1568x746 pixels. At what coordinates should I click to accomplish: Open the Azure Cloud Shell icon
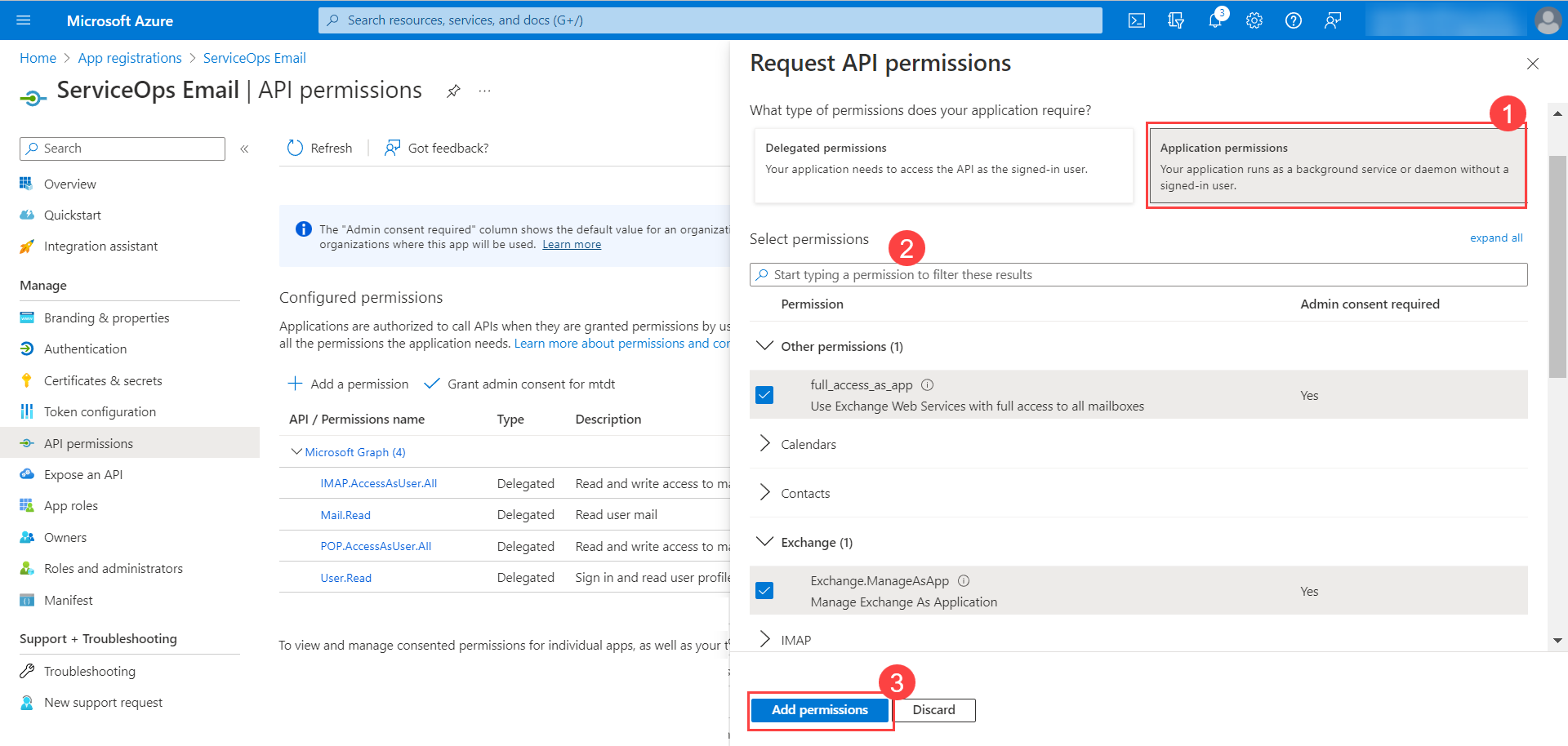click(x=1136, y=20)
